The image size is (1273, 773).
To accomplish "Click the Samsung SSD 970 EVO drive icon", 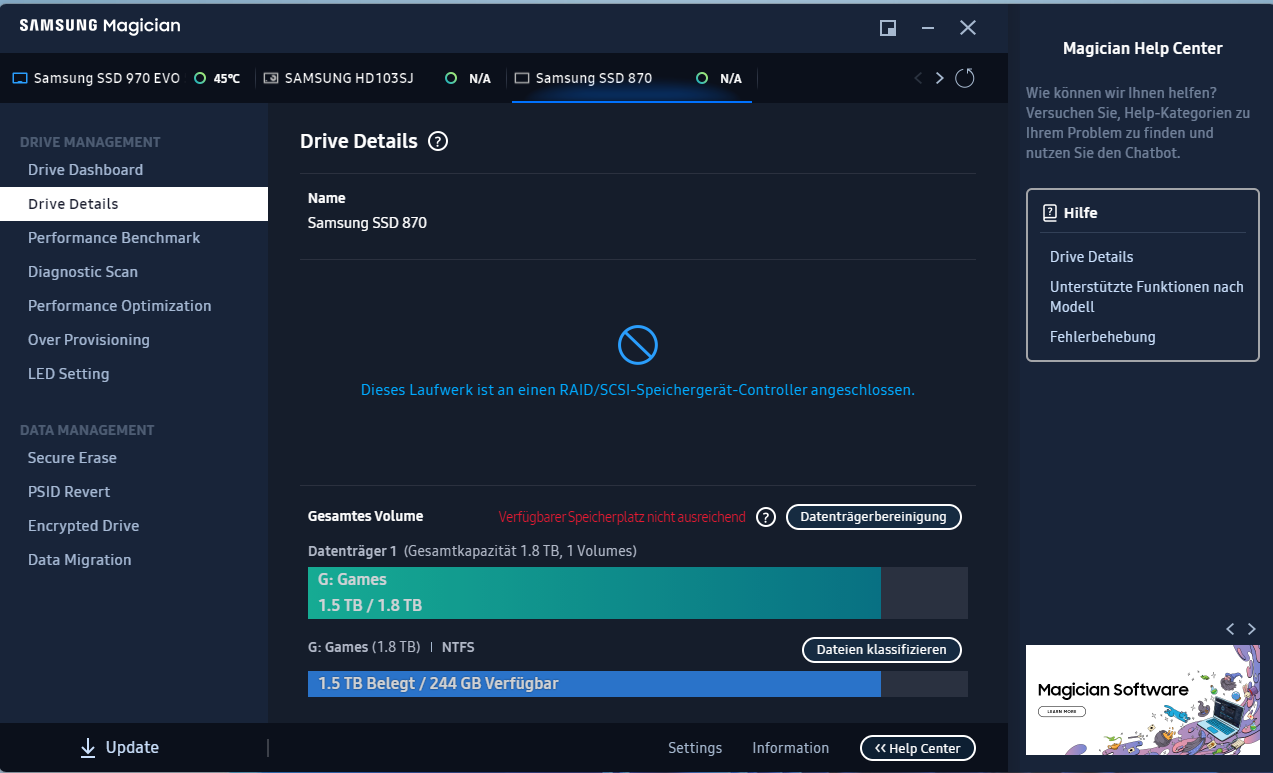I will (x=20, y=78).
